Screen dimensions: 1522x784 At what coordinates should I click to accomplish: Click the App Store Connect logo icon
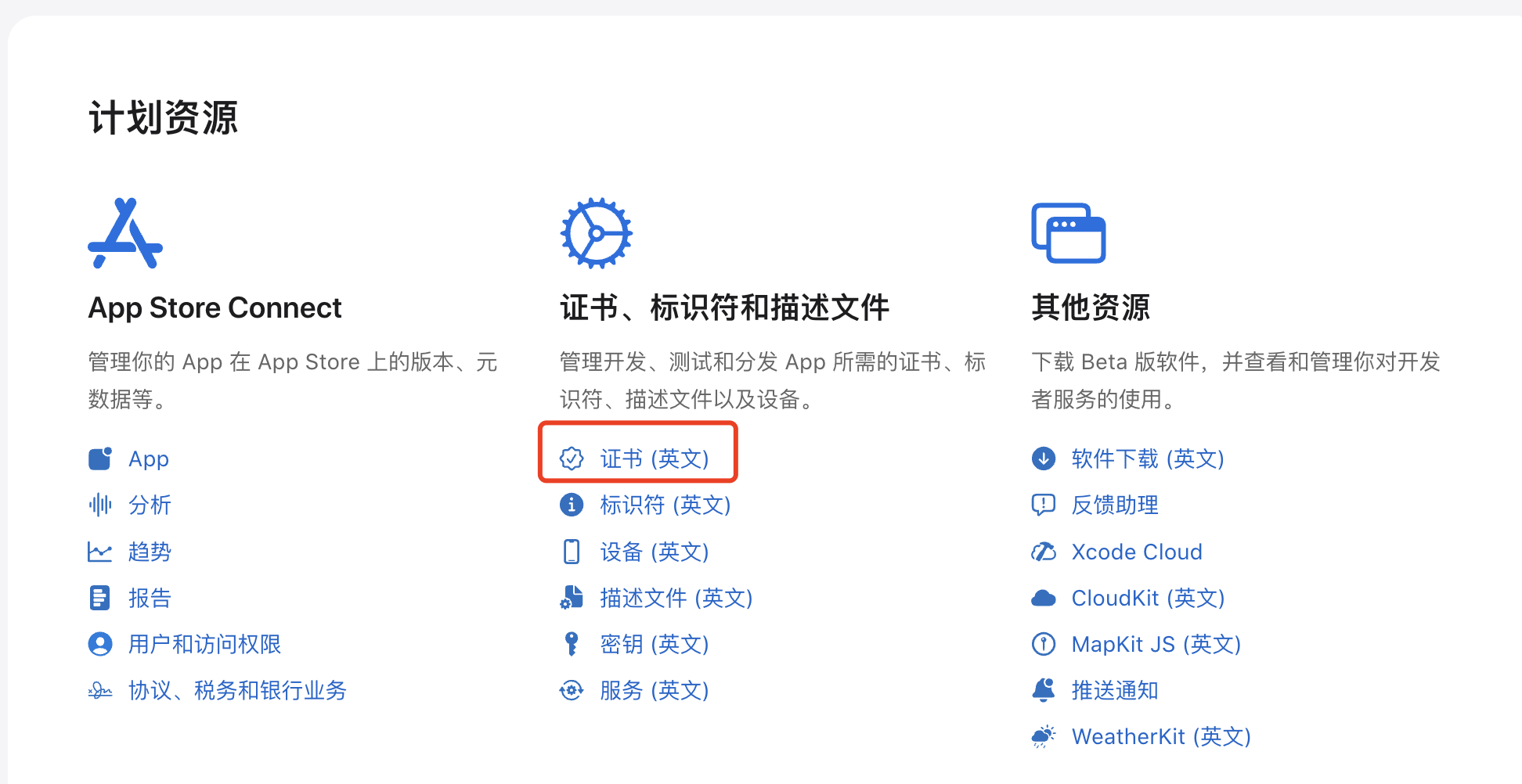pos(125,233)
